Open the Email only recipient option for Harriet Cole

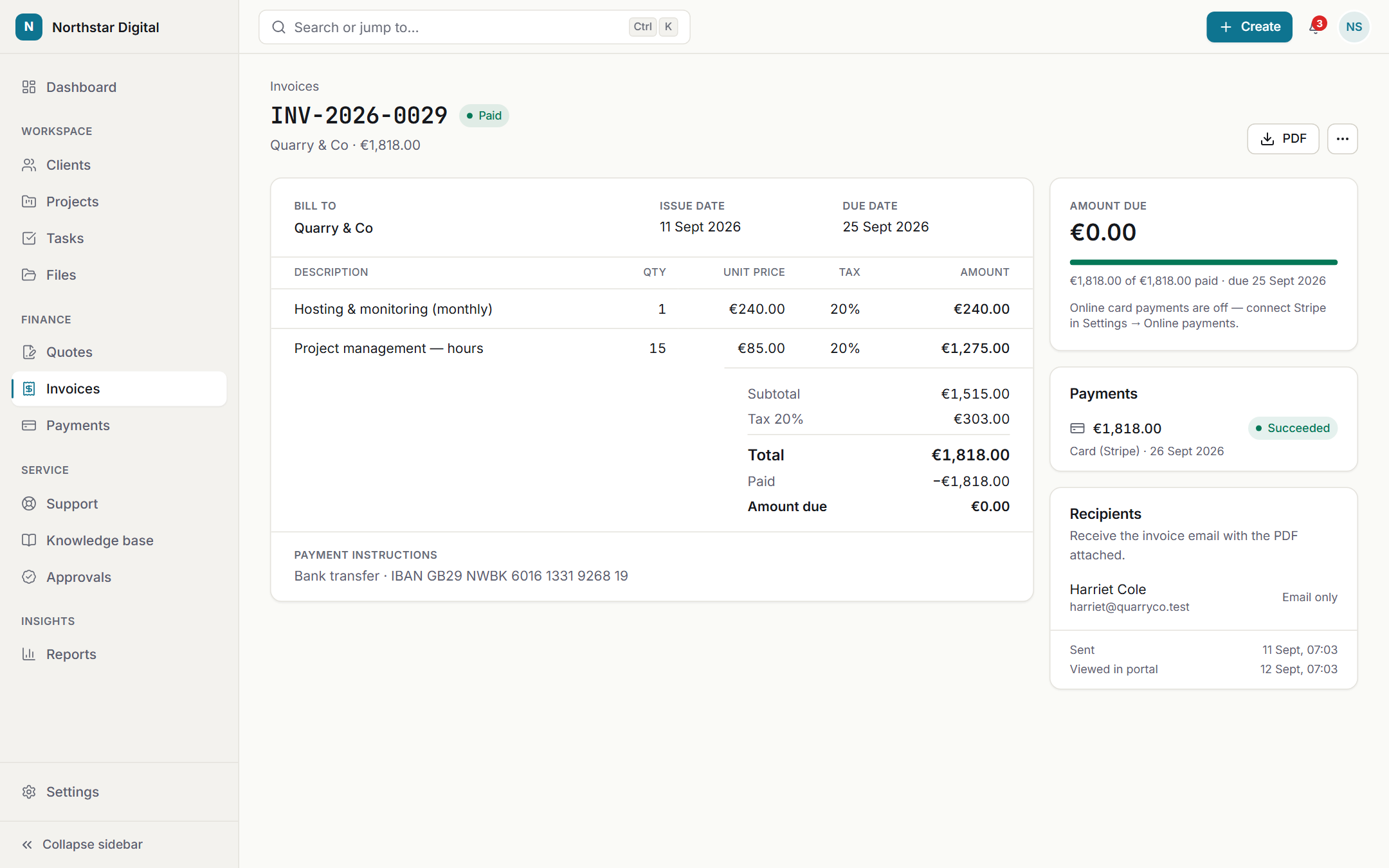(1309, 597)
